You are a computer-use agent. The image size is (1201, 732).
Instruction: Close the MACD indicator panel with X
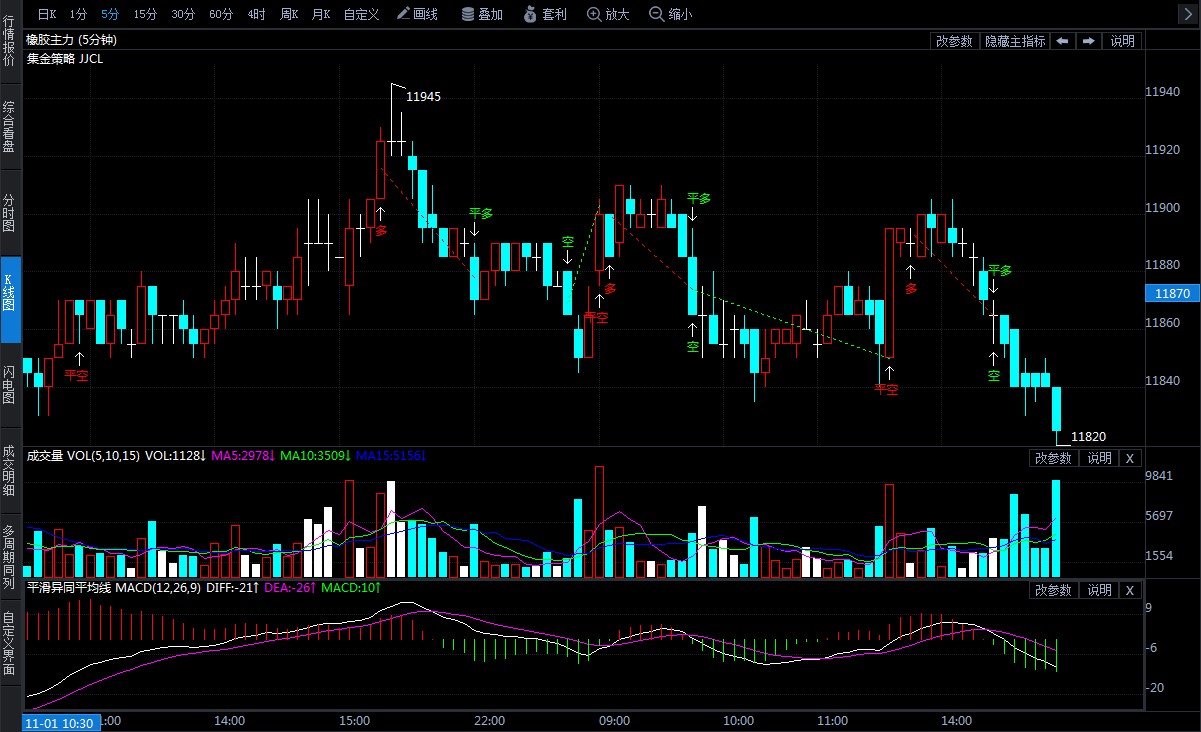pyautogui.click(x=1129, y=590)
